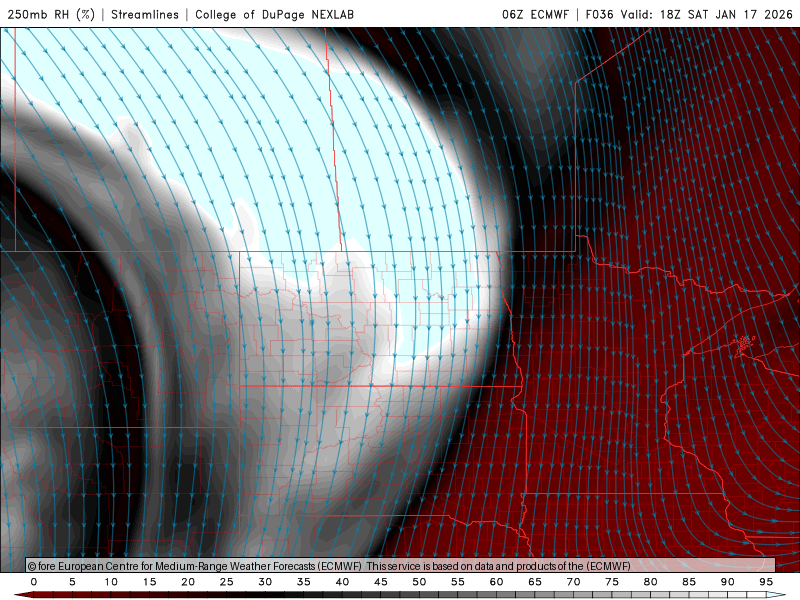Click legend value '95' on color scale
800x600 pixels.
coord(766,582)
